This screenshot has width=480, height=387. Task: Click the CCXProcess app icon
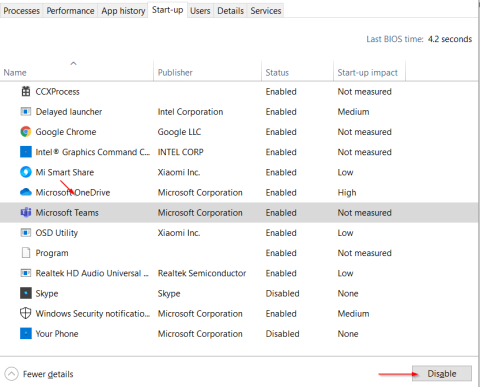[26, 91]
